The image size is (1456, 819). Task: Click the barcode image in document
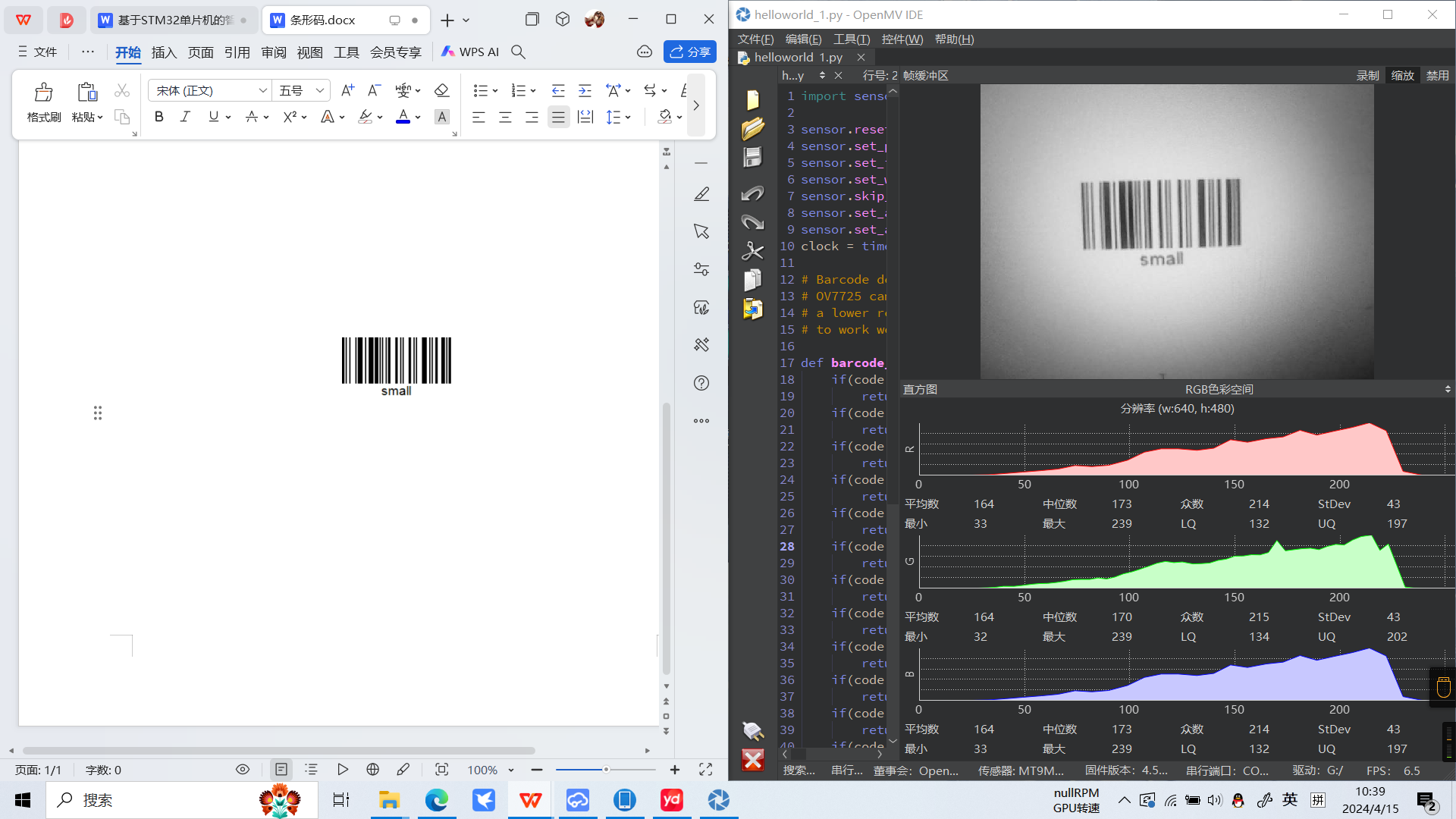(x=396, y=366)
